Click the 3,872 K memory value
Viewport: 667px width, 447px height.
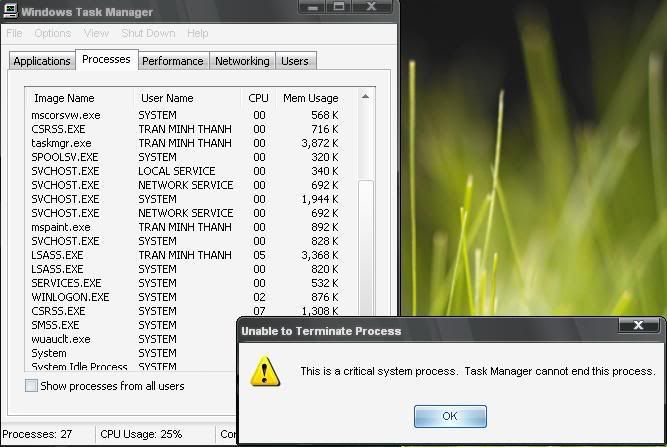(319, 143)
